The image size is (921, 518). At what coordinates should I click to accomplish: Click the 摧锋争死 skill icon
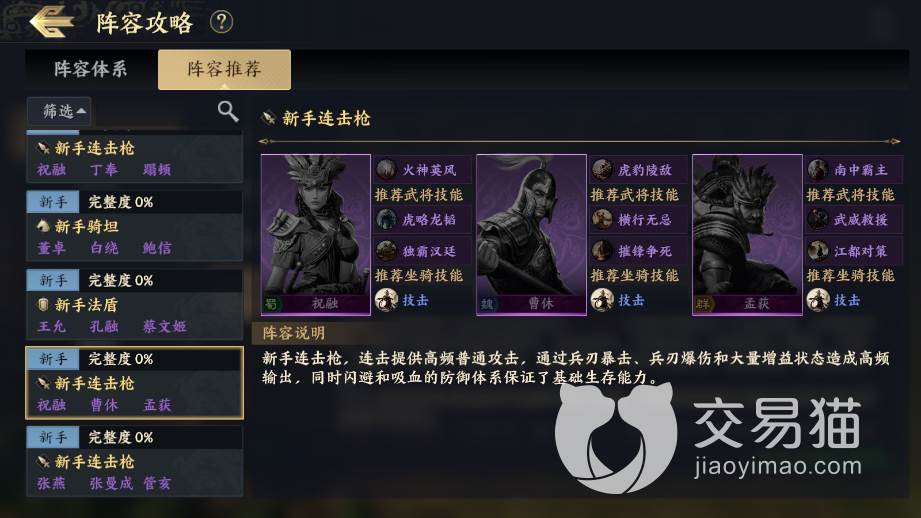[x=602, y=251]
